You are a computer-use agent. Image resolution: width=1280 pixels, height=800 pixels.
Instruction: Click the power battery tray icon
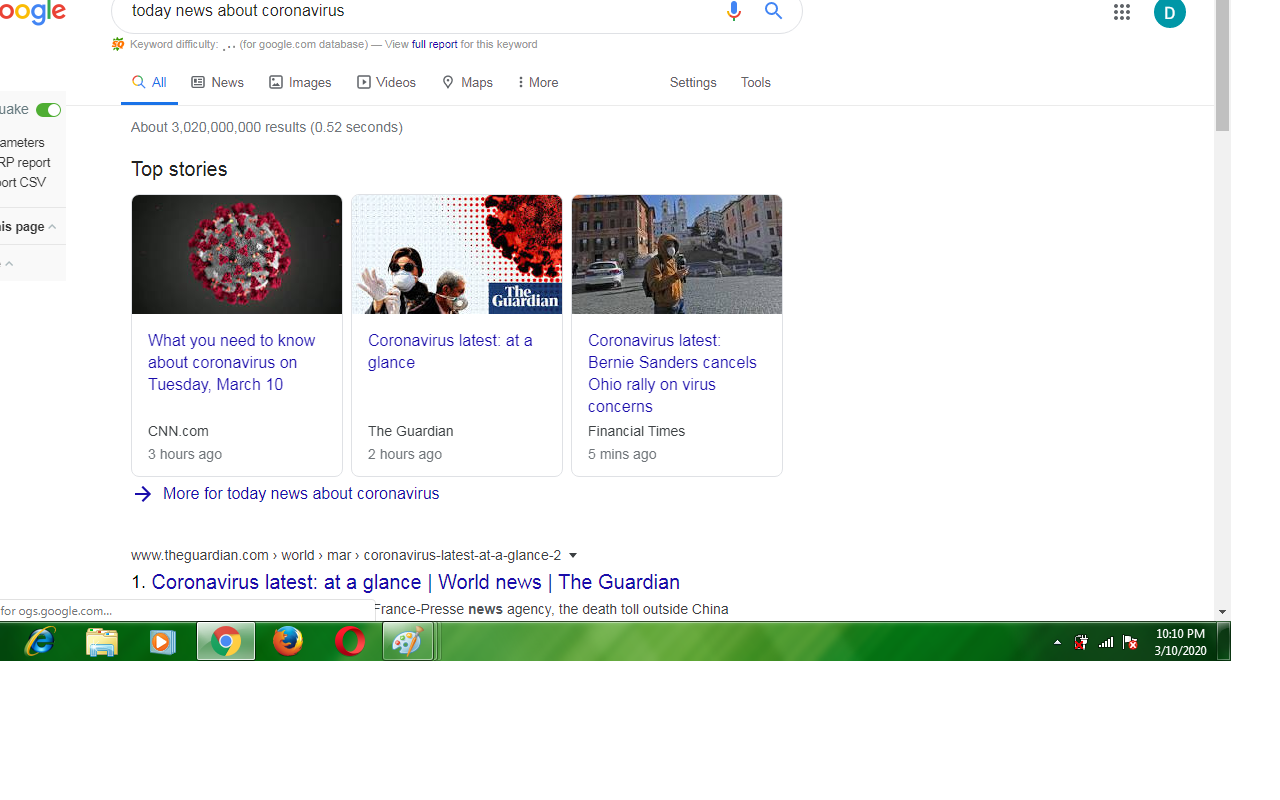[x=1081, y=642]
